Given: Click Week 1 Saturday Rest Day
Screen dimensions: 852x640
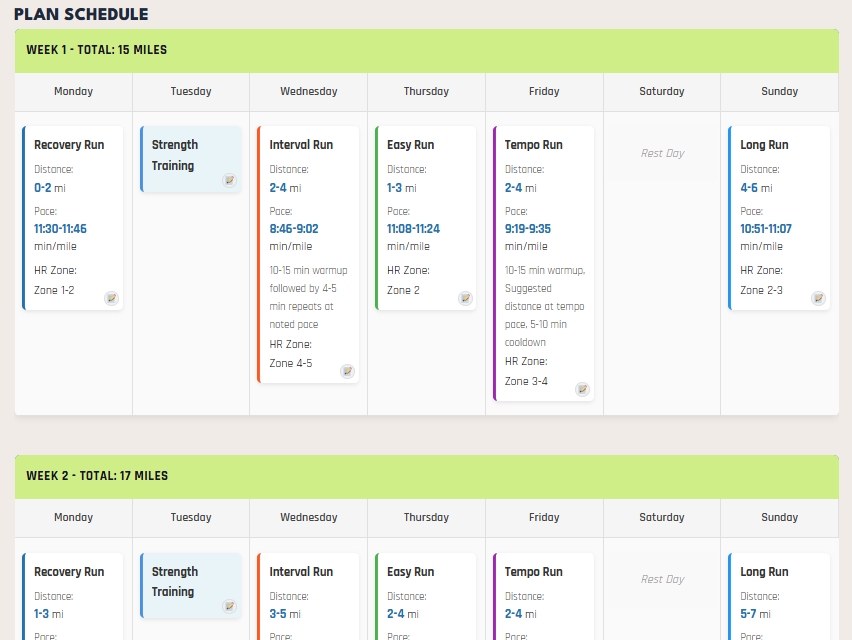Looking at the screenshot, I should (x=662, y=153).
